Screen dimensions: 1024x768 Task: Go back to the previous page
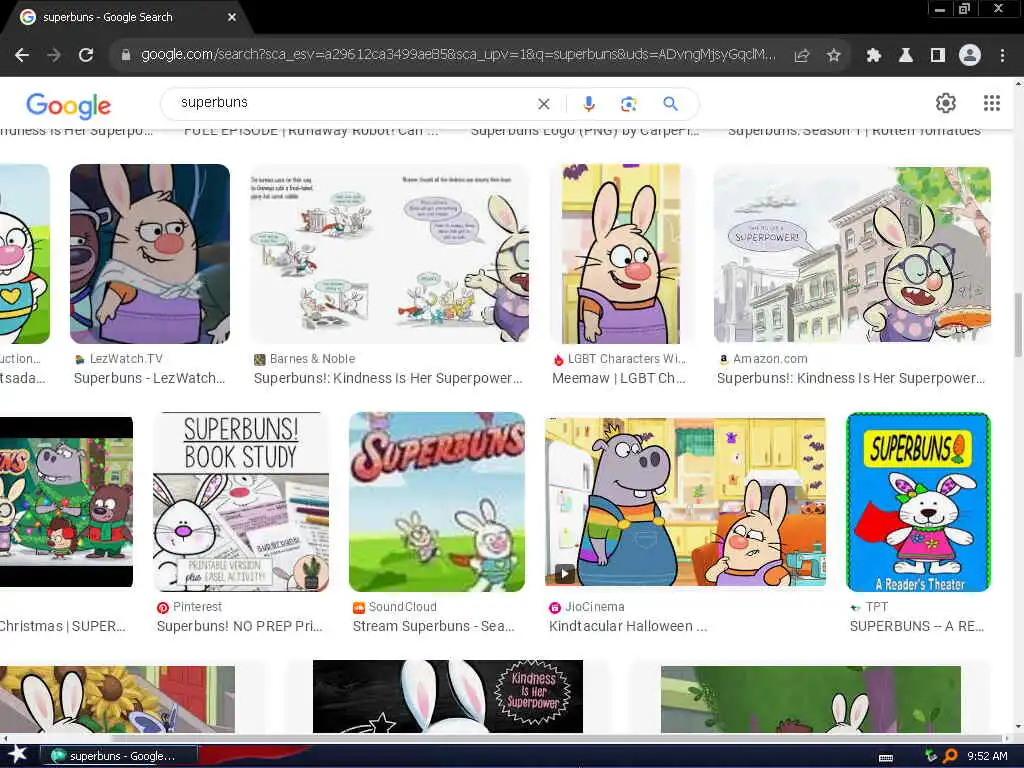22,56
